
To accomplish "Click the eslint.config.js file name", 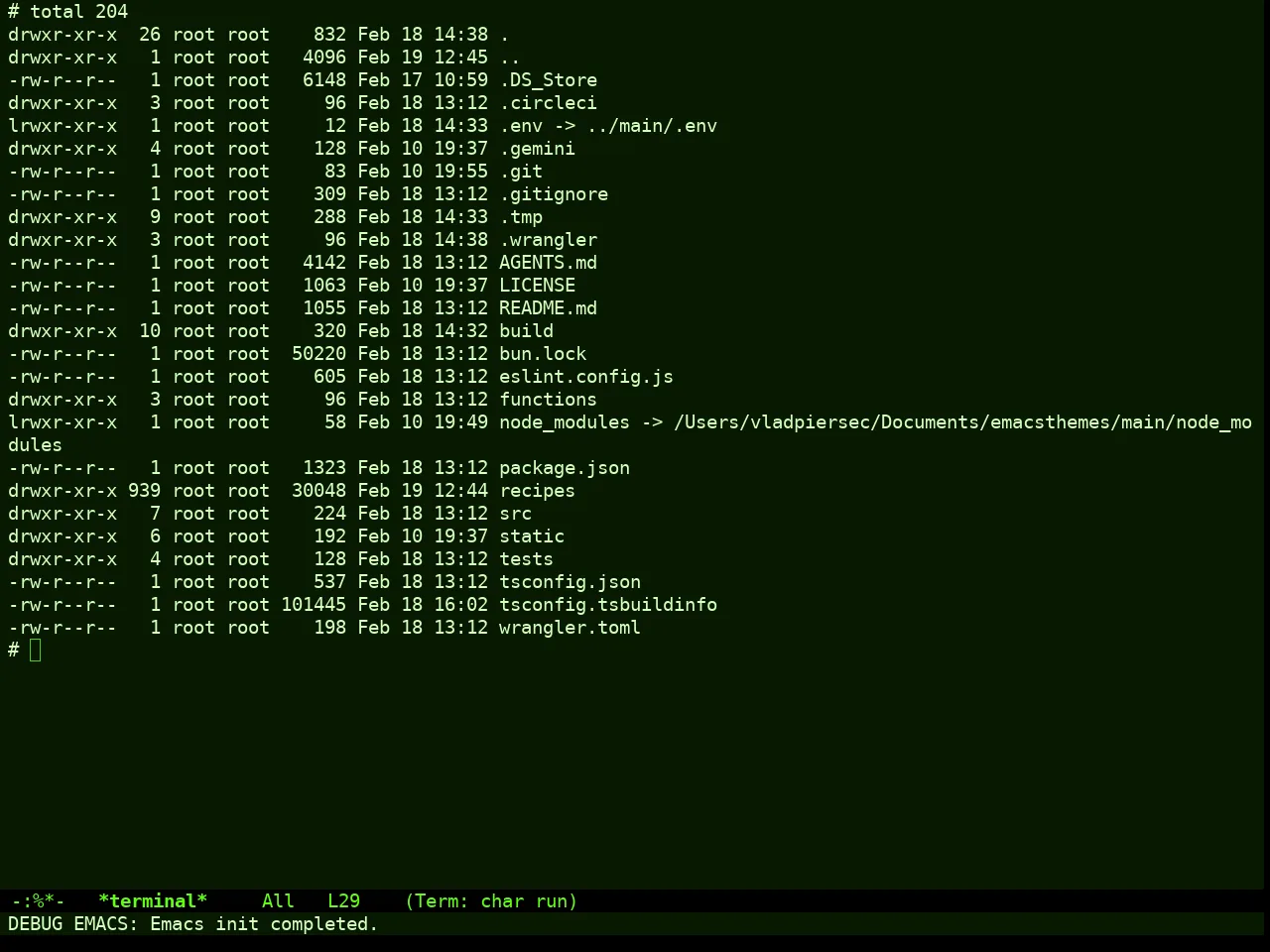I will pyautogui.click(x=586, y=376).
